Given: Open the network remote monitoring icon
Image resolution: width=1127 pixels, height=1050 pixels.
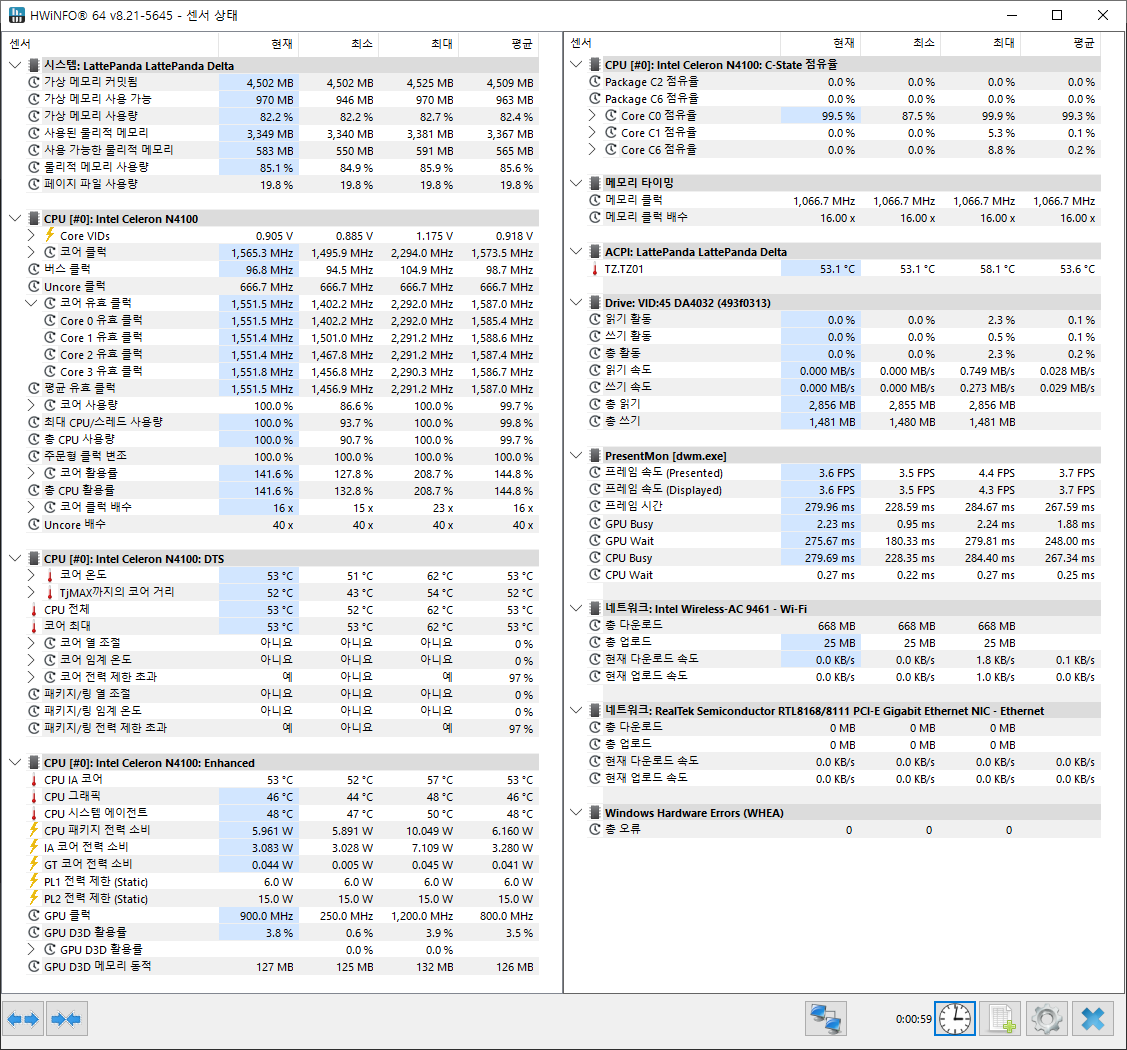Looking at the screenshot, I should click(x=826, y=1018).
